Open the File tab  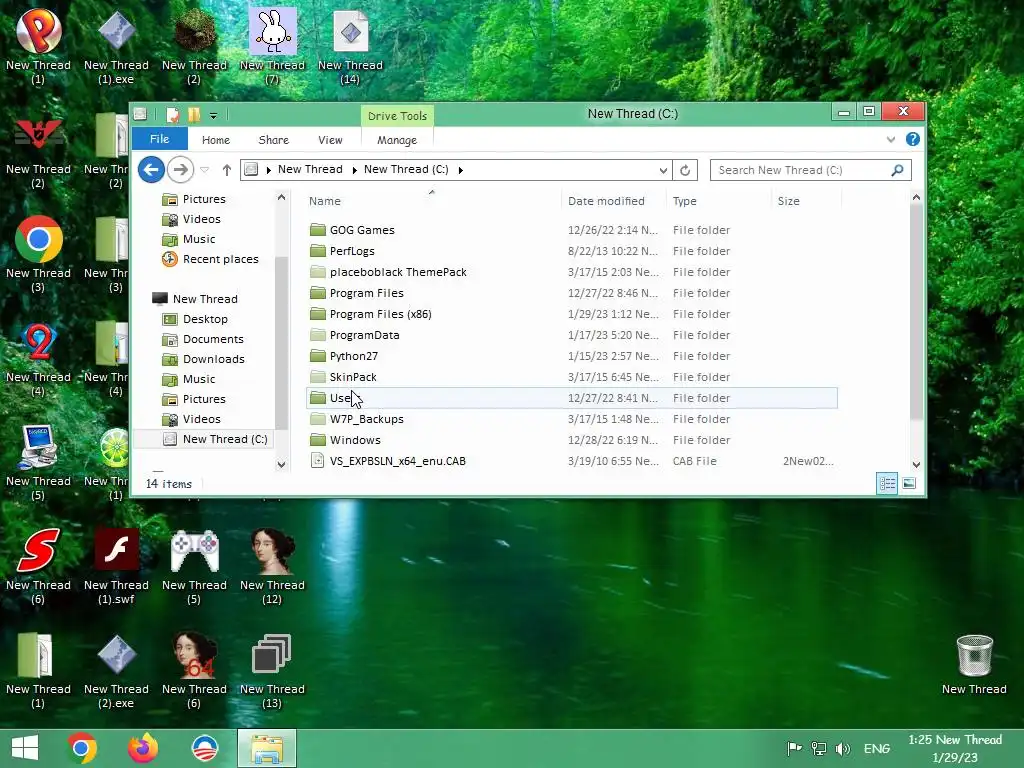click(x=159, y=139)
